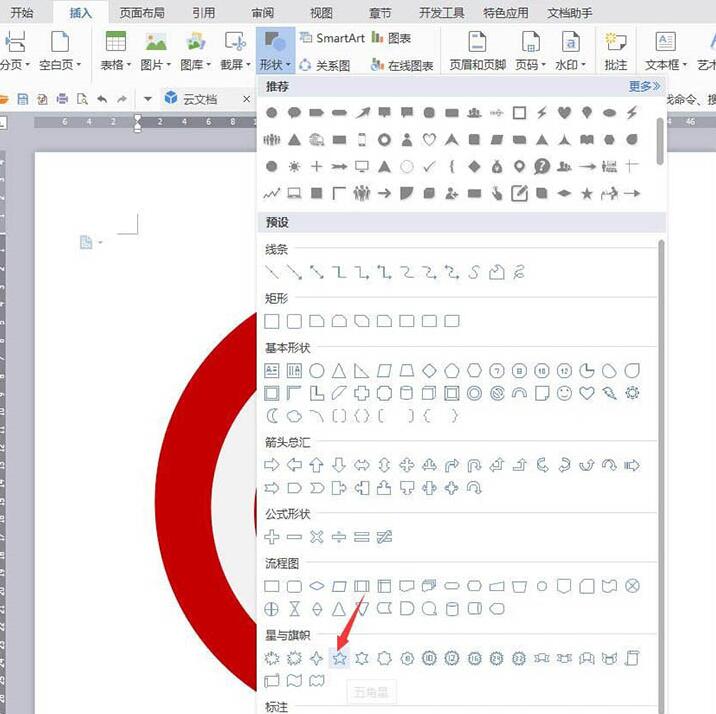Screen dimensions: 716x714
Task: Click the Undo arrow
Action: pos(102,99)
